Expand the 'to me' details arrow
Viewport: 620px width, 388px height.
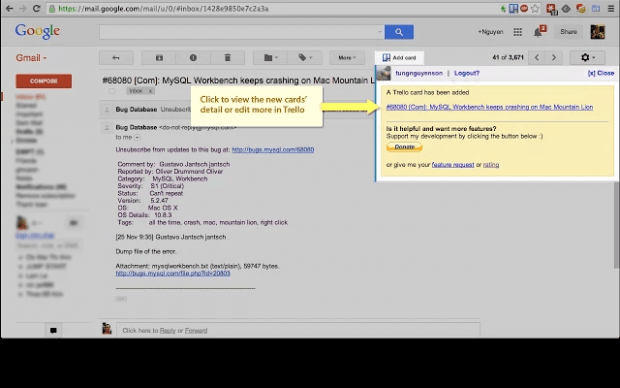(137, 138)
